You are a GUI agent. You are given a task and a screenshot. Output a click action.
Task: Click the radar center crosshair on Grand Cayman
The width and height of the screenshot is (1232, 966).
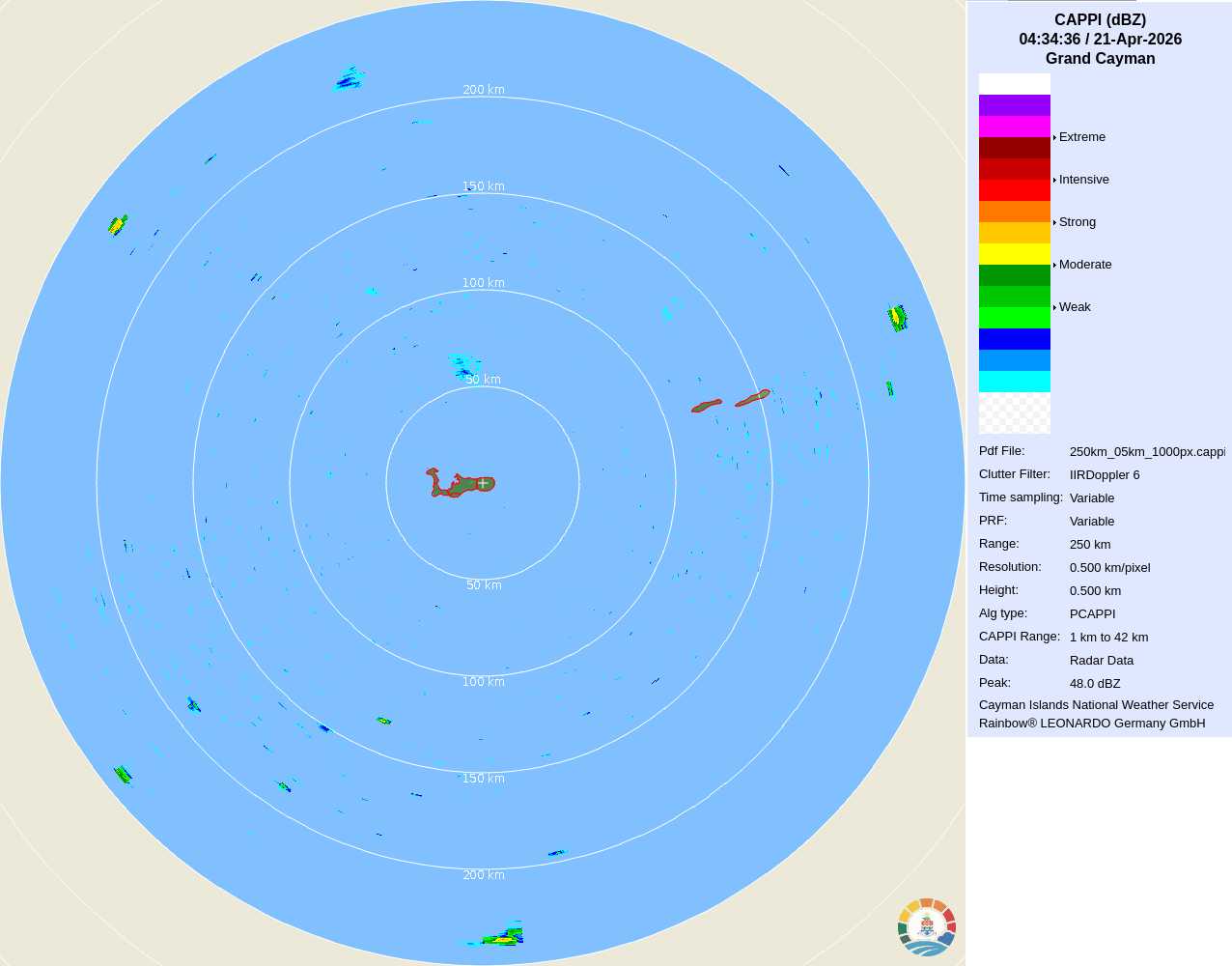coord(483,483)
